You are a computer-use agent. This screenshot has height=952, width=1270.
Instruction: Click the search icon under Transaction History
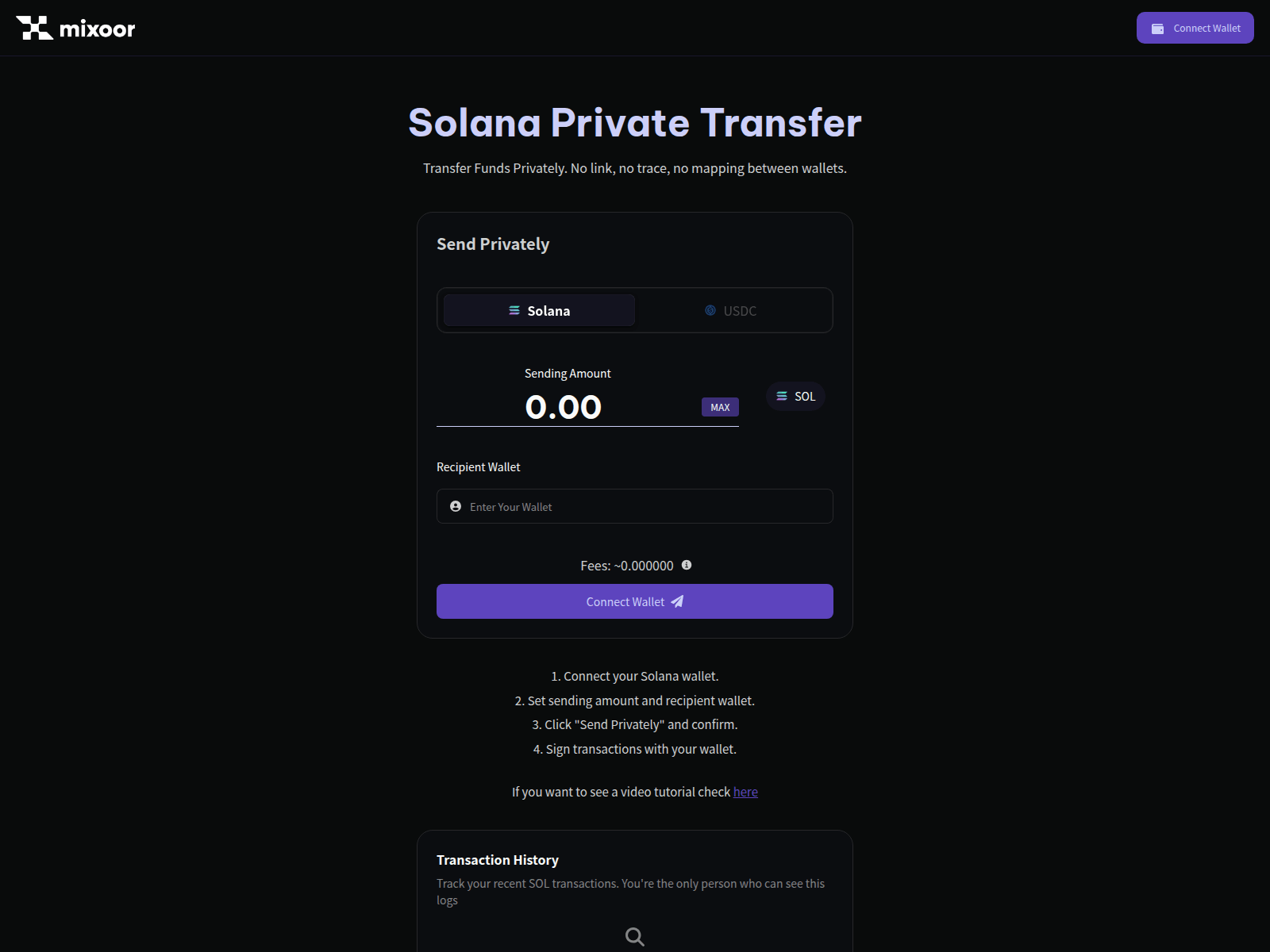click(634, 936)
